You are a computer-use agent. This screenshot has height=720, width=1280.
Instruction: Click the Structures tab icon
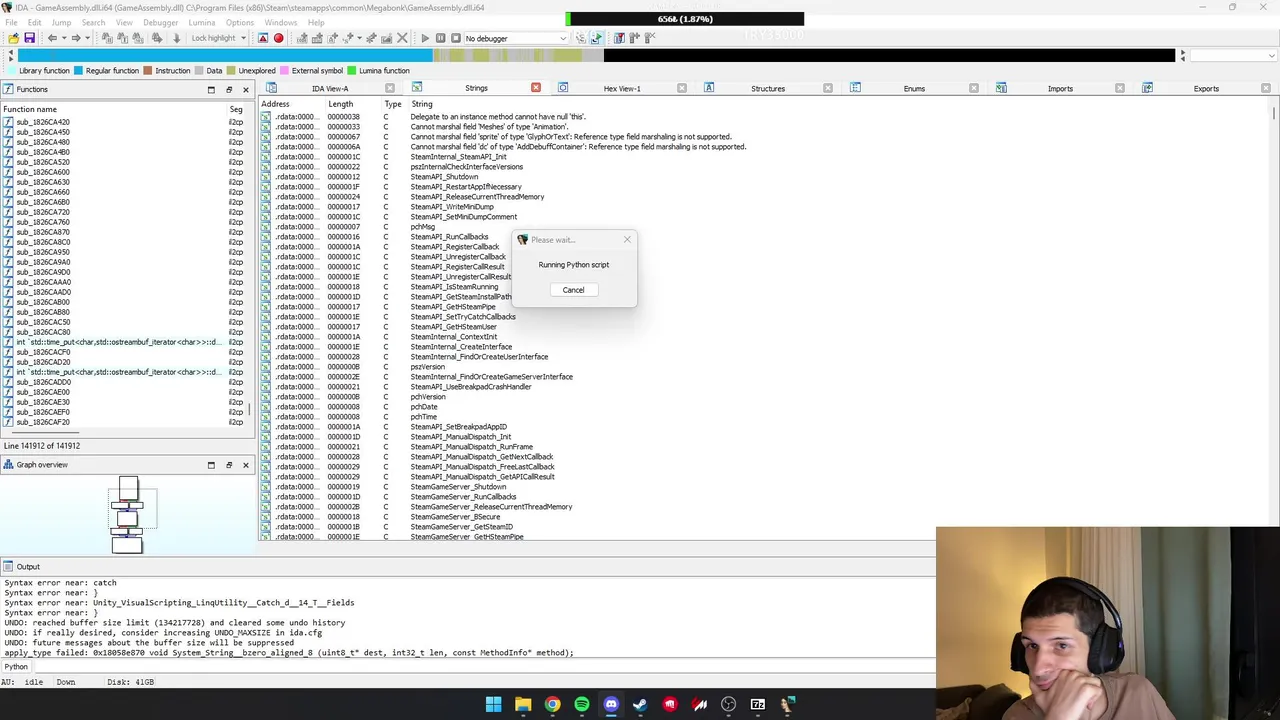[x=709, y=88]
